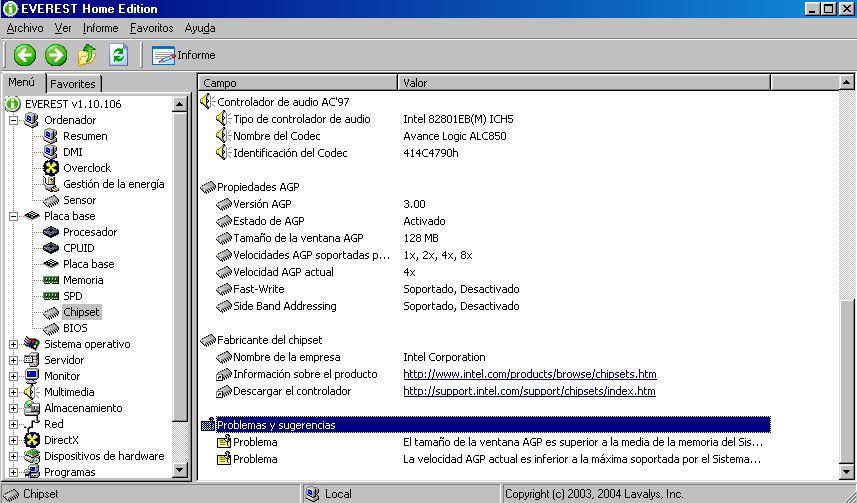Select the EVEREST v1.10.106 root node
Viewport: 857px width, 503px height.
click(x=73, y=104)
